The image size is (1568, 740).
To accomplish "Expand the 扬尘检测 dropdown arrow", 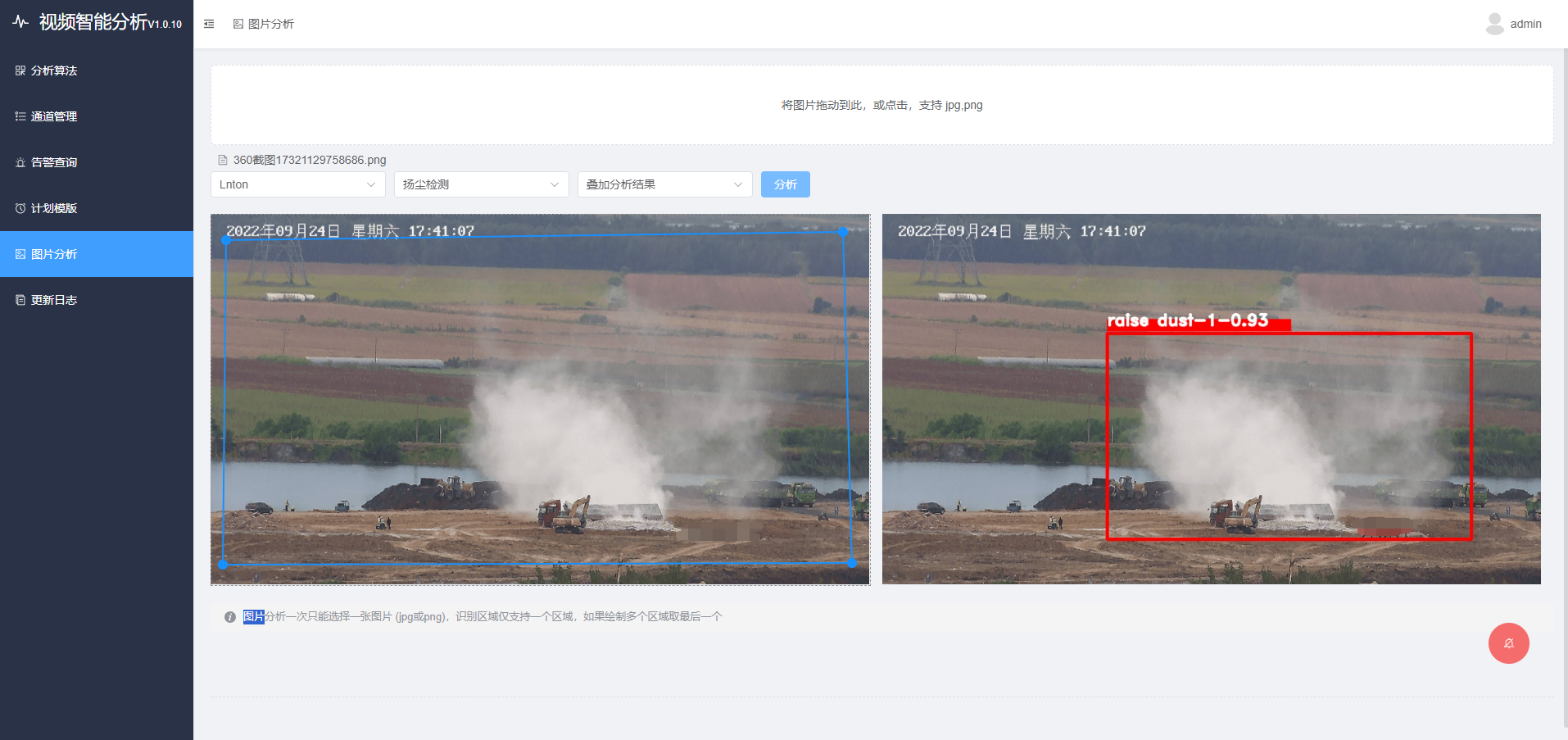I will click(x=554, y=184).
